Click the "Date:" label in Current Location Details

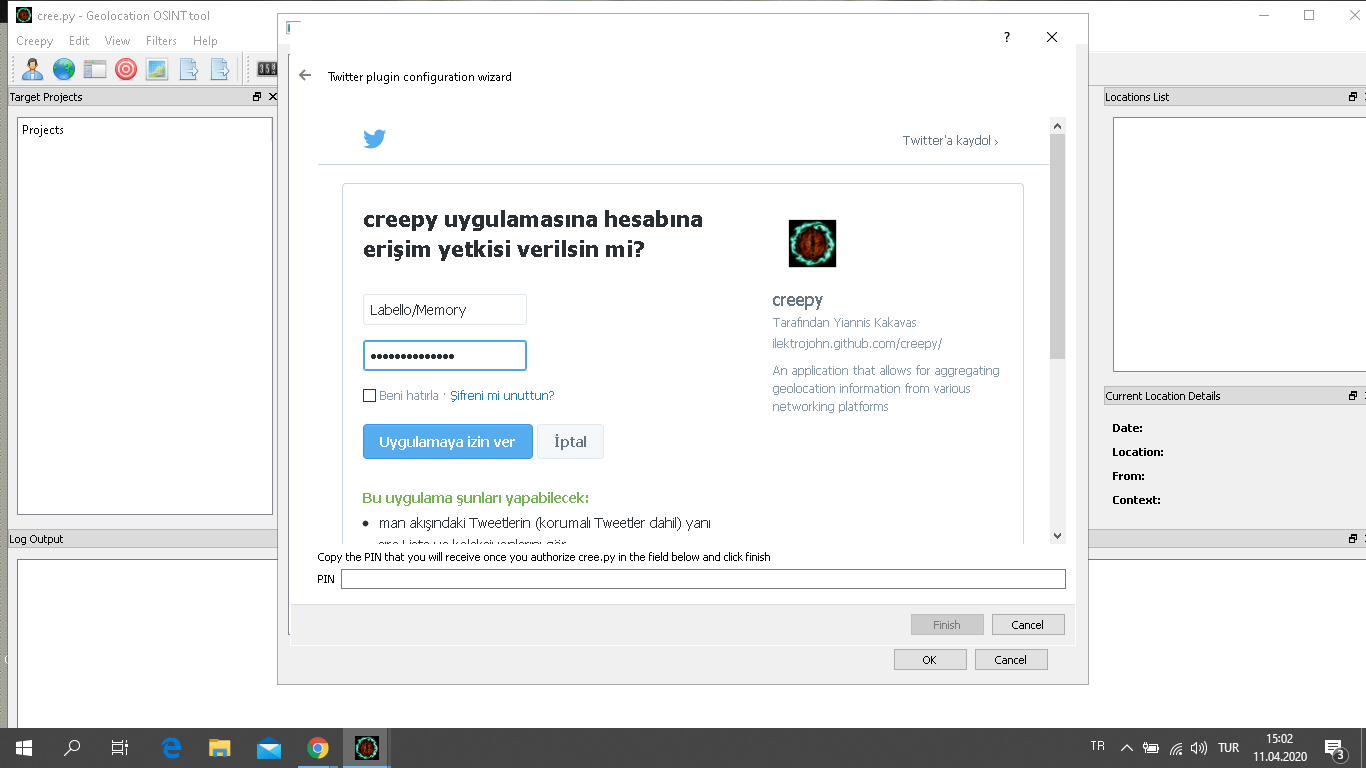tap(1127, 428)
